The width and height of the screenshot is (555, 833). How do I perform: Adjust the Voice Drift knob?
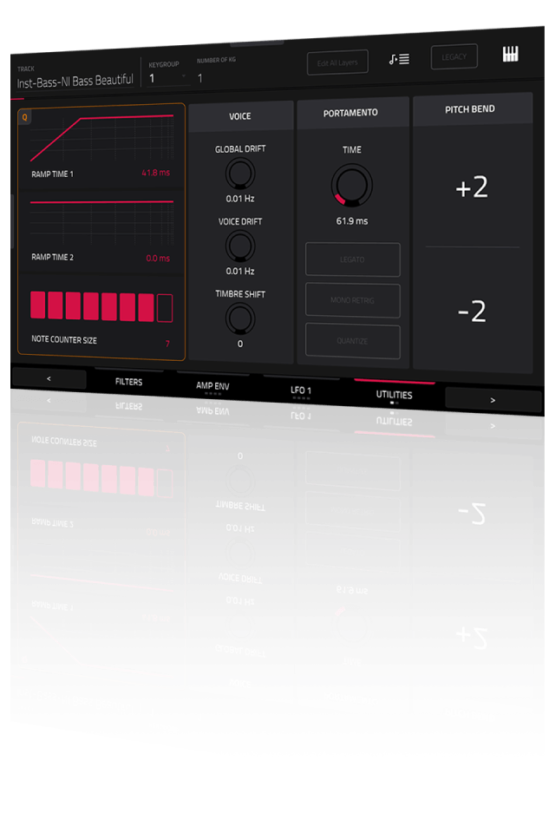tap(240, 246)
